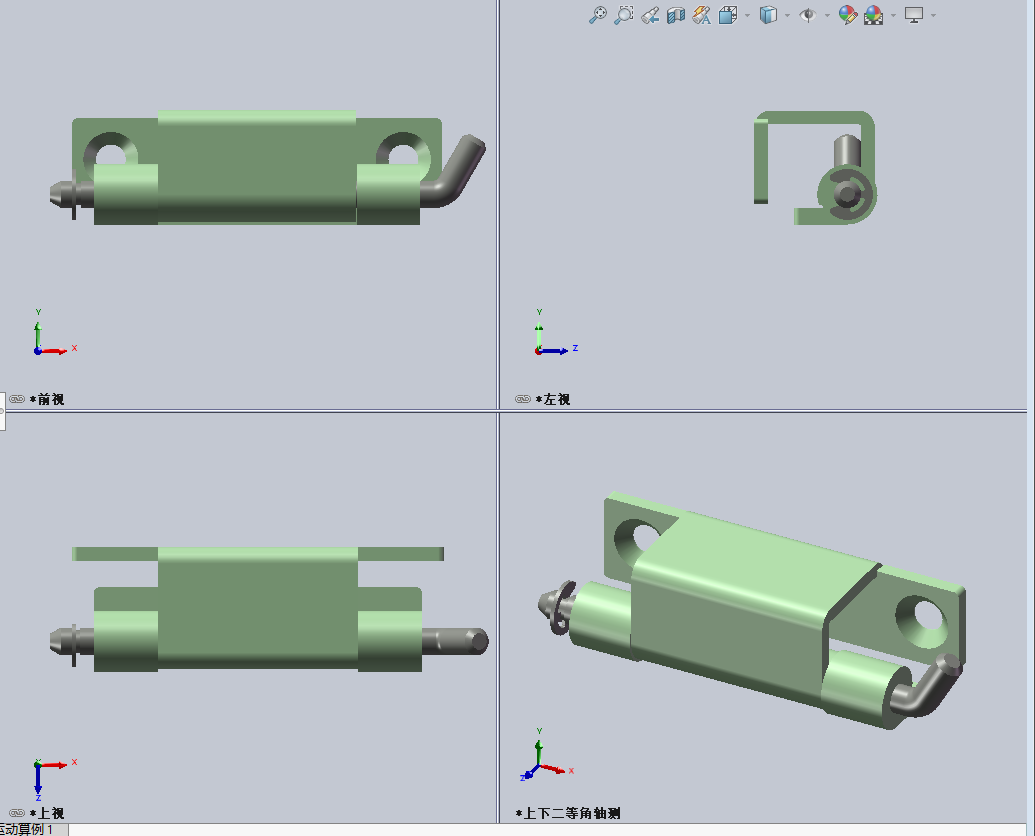
Task: Click the XZ coordinate triad in the top view
Action: 54,779
